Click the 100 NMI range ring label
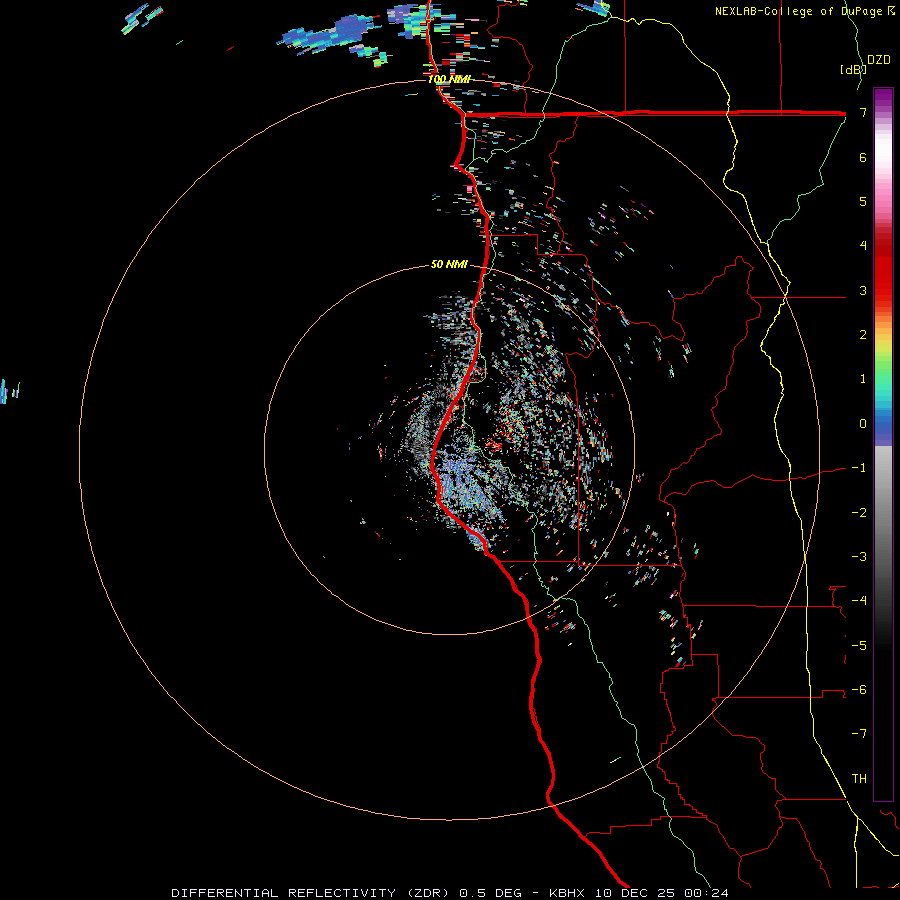 [x=449, y=79]
